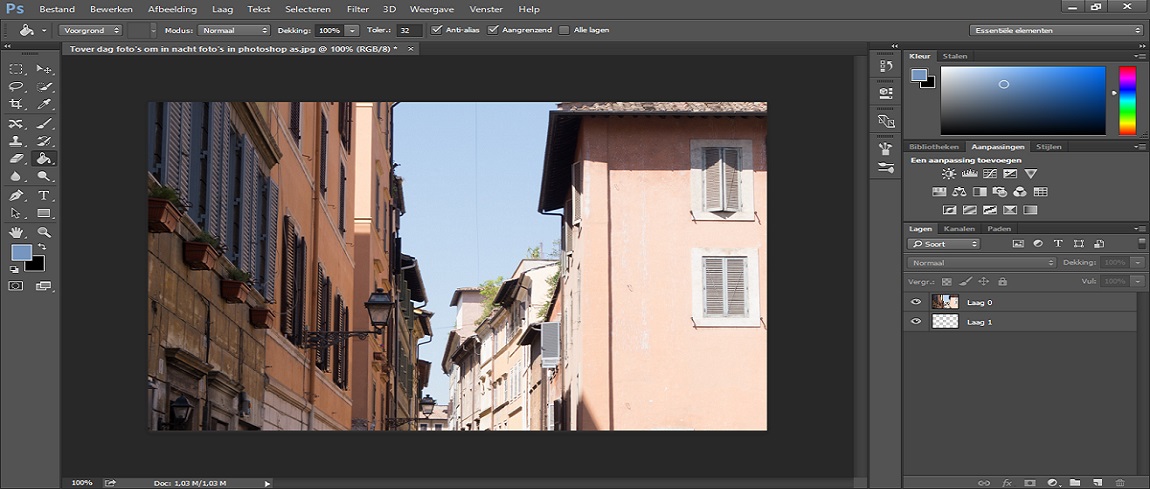Viewport: 1150px width, 489px height.
Task: Select the Lasso tool
Action: coord(16,87)
